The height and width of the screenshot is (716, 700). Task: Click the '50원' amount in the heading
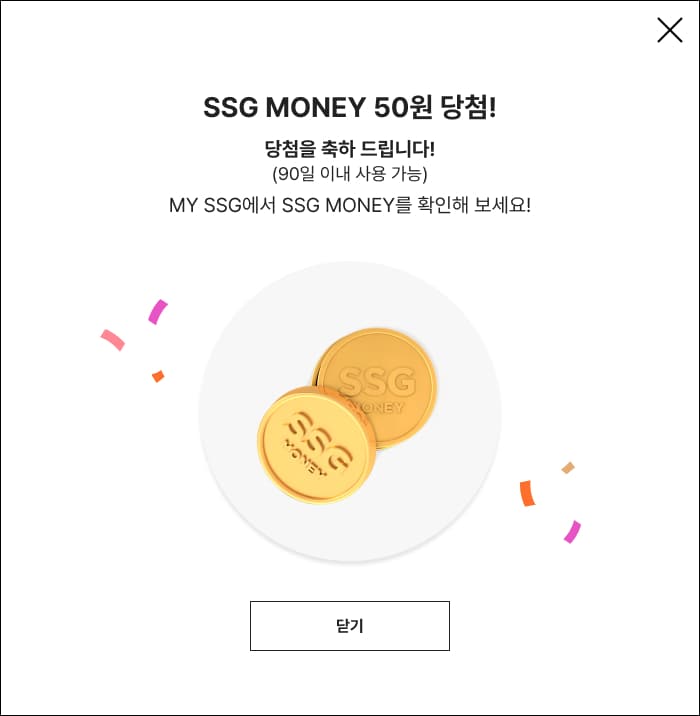402,108
